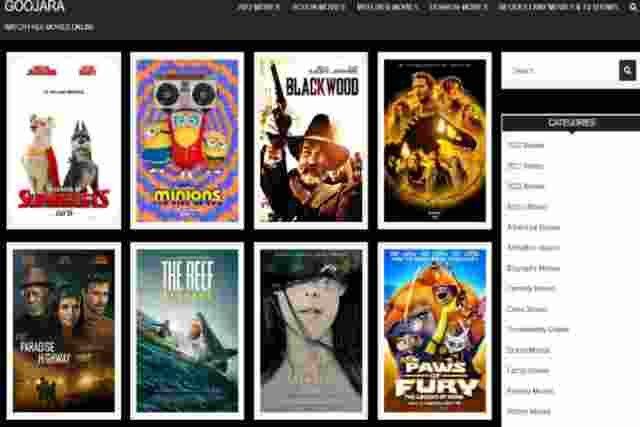Open the header search magnifier icon
The height and width of the screenshot is (427, 640).
(x=634, y=7)
